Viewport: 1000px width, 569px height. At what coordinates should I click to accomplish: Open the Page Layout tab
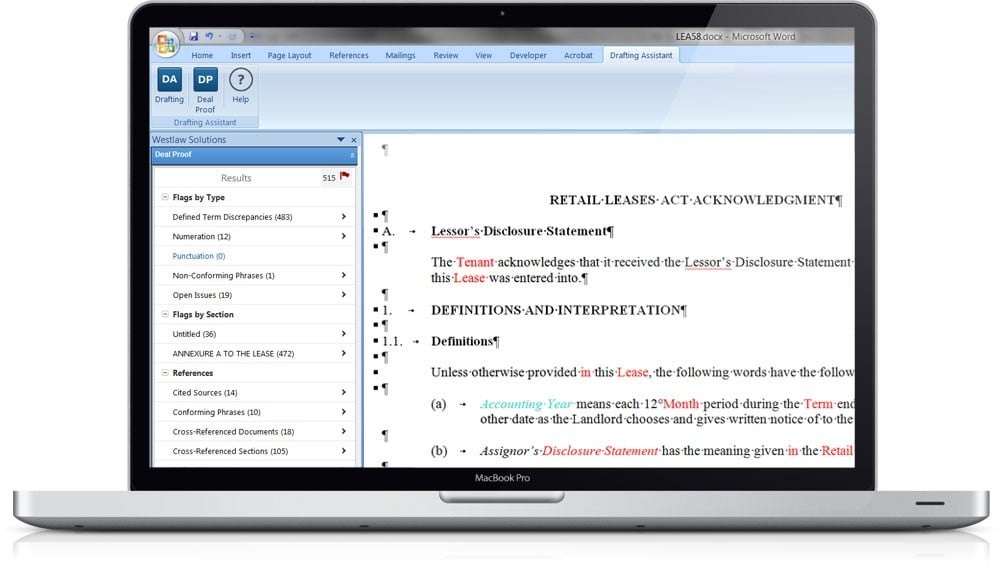(290, 55)
